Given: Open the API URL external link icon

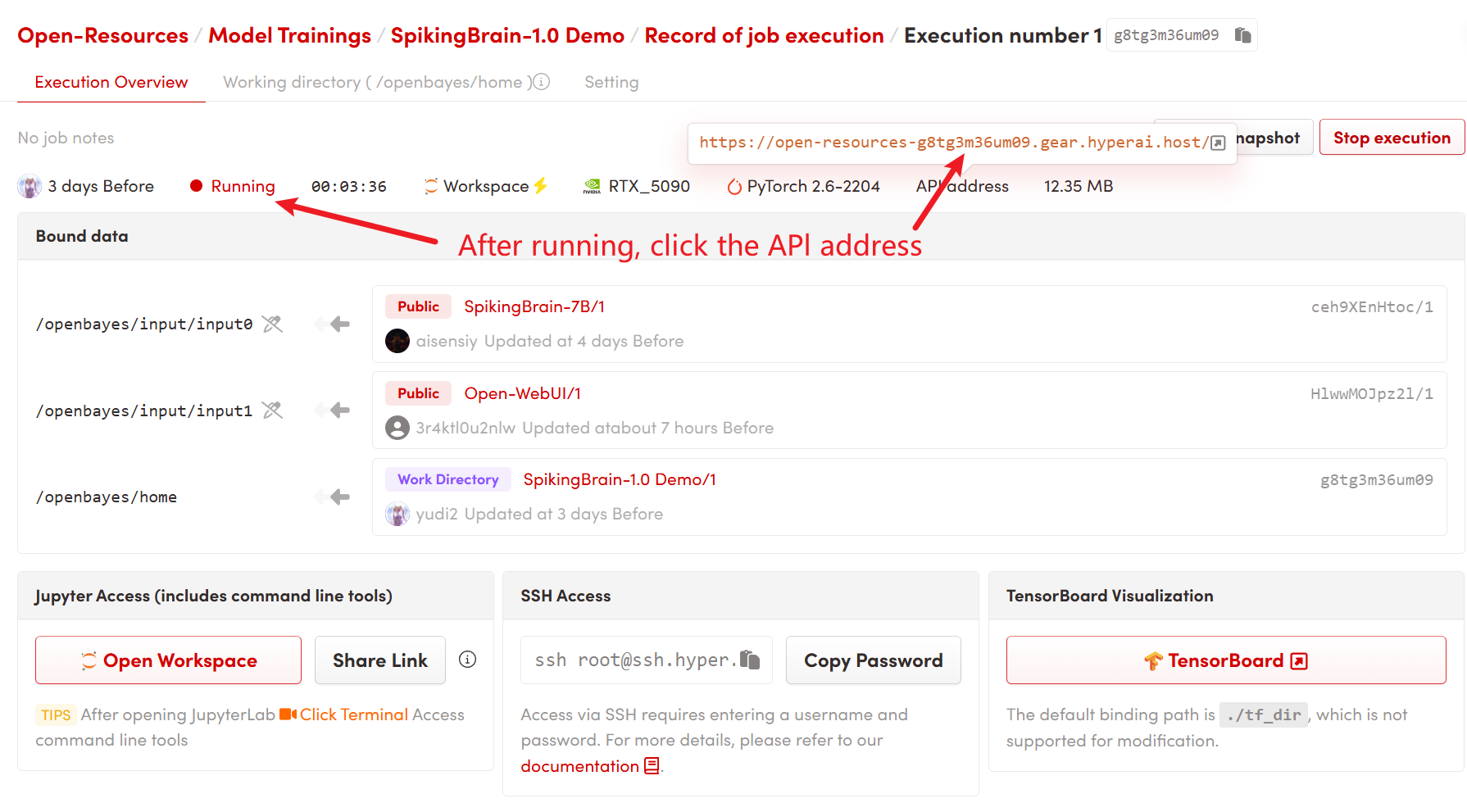Looking at the screenshot, I should (x=1218, y=143).
